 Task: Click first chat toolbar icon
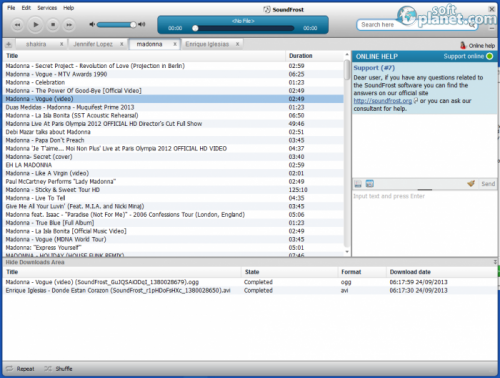pos(358,184)
